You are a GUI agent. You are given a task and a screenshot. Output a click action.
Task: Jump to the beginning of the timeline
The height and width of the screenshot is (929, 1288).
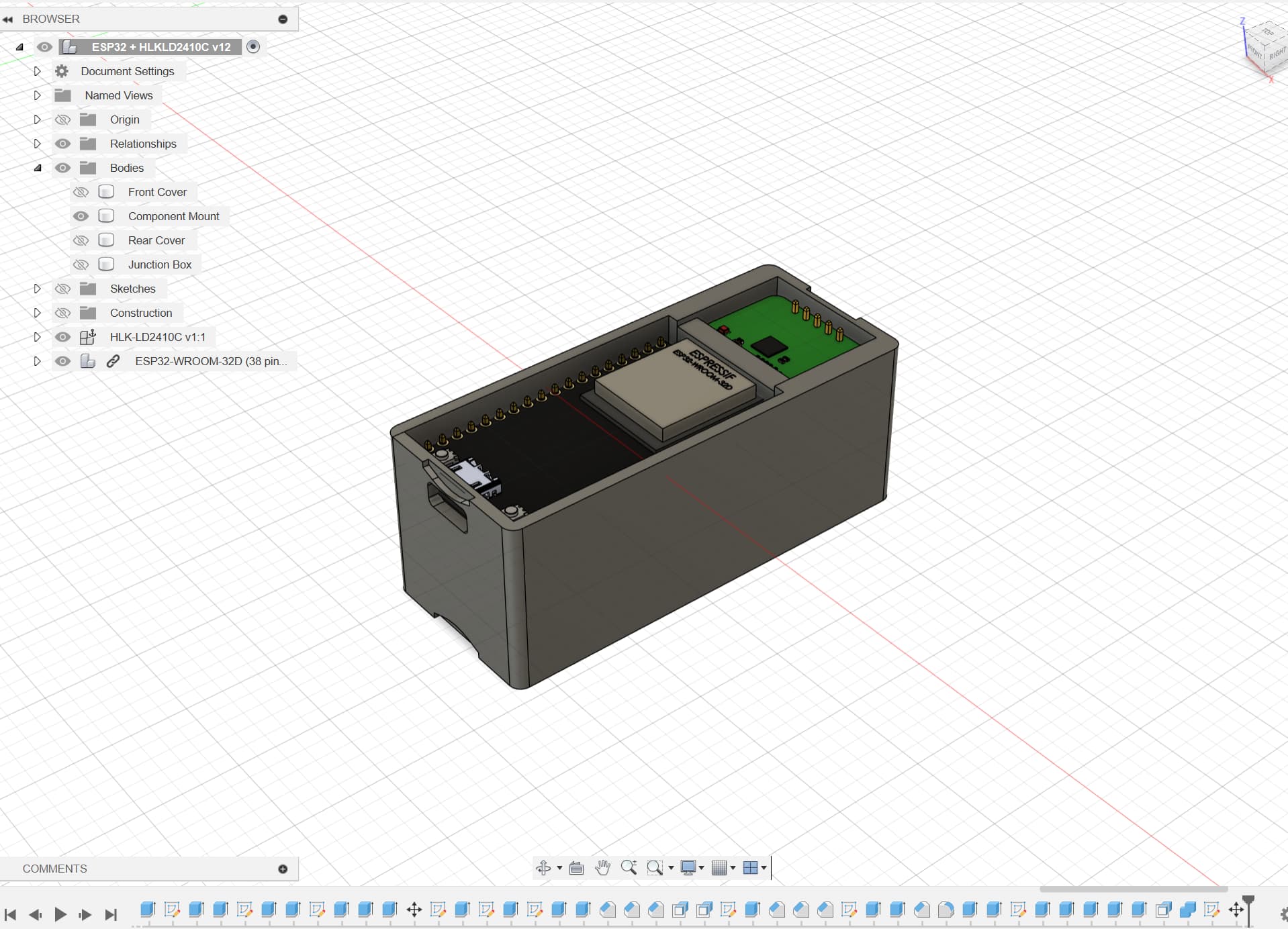(10, 914)
